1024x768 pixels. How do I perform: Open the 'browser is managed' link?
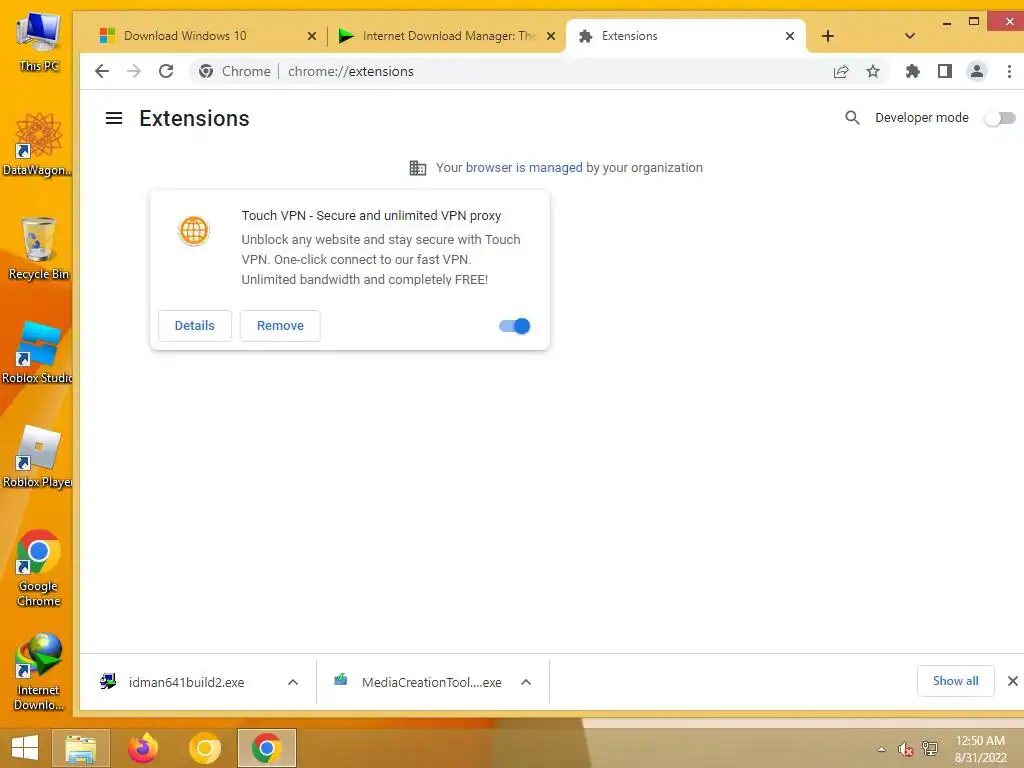[524, 168]
